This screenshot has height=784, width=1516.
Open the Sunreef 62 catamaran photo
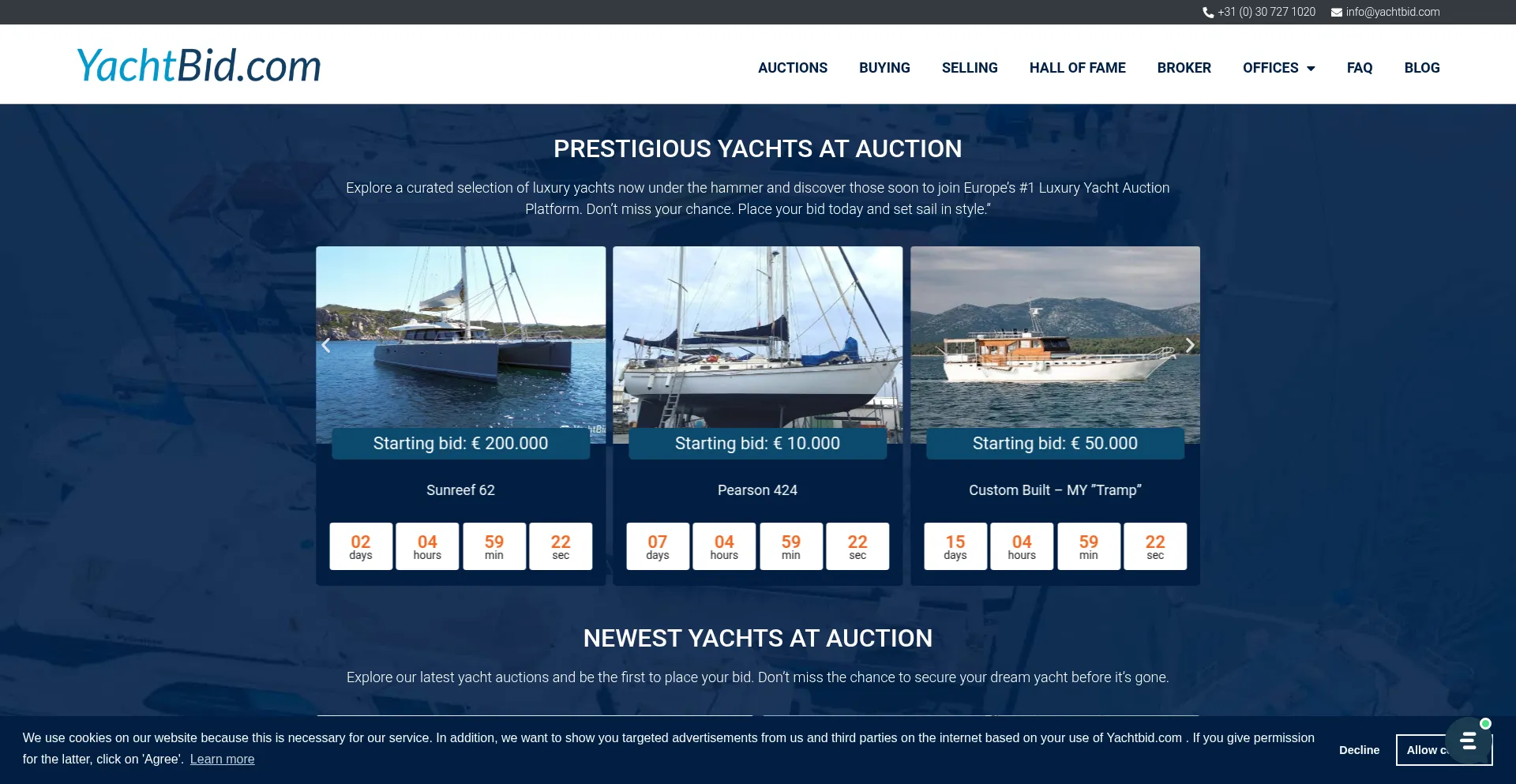click(461, 339)
